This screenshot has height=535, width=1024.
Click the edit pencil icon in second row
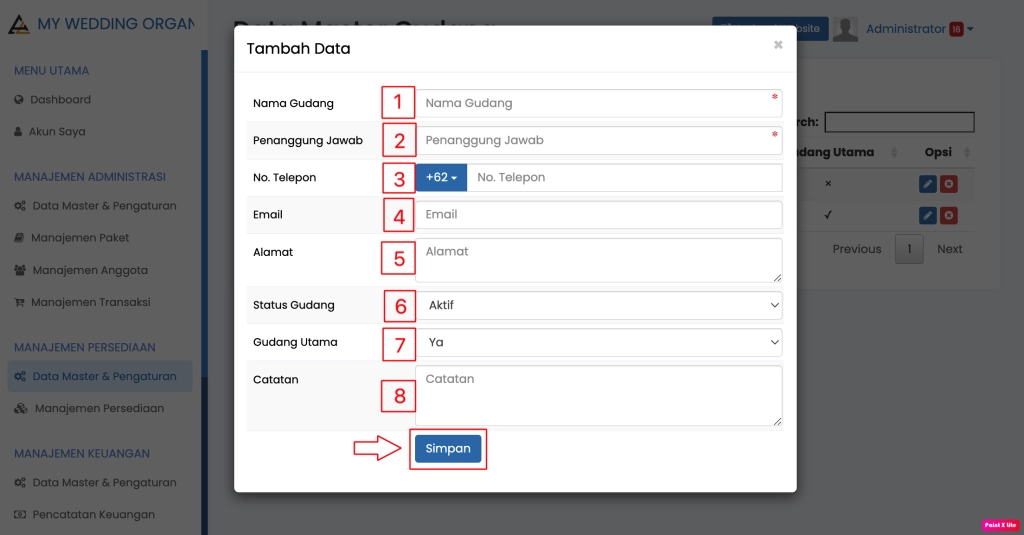[927, 215]
